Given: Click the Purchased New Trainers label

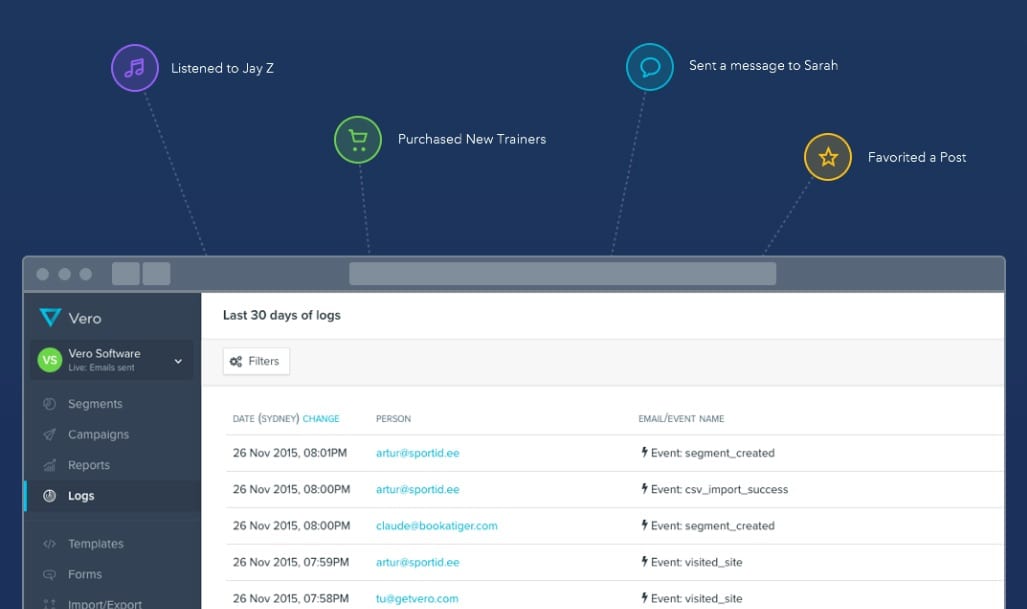Looking at the screenshot, I should pos(472,139).
